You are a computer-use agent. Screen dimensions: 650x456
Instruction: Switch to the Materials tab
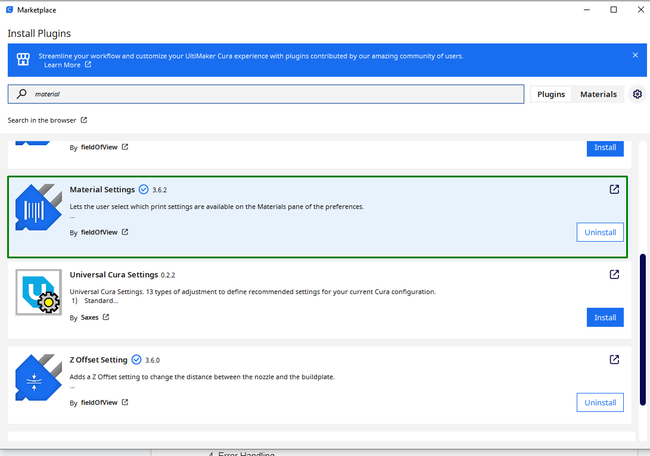point(599,94)
